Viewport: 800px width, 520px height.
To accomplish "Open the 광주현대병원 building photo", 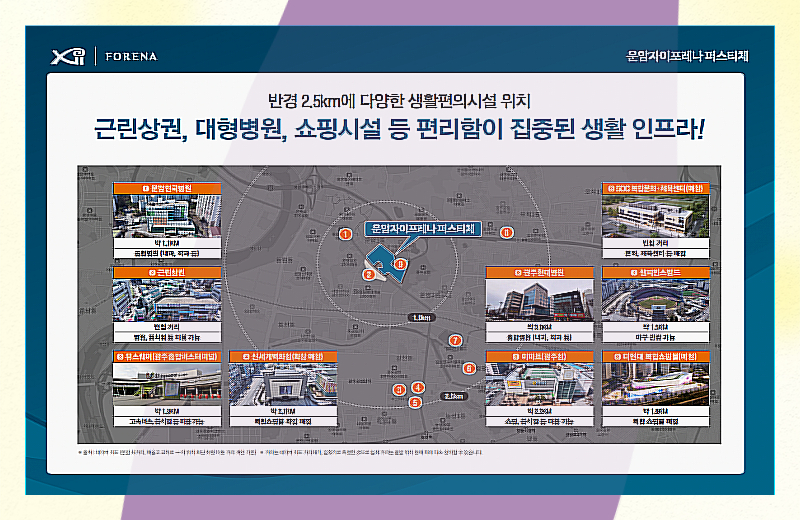I will point(539,300).
